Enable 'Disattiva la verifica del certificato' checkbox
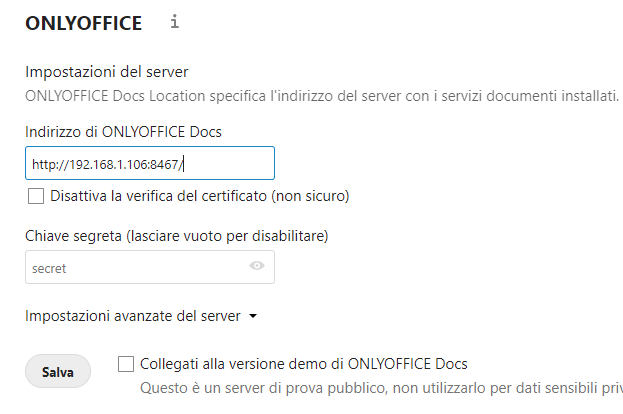Screen dimensions: 623x414 pyautogui.click(x=36, y=196)
